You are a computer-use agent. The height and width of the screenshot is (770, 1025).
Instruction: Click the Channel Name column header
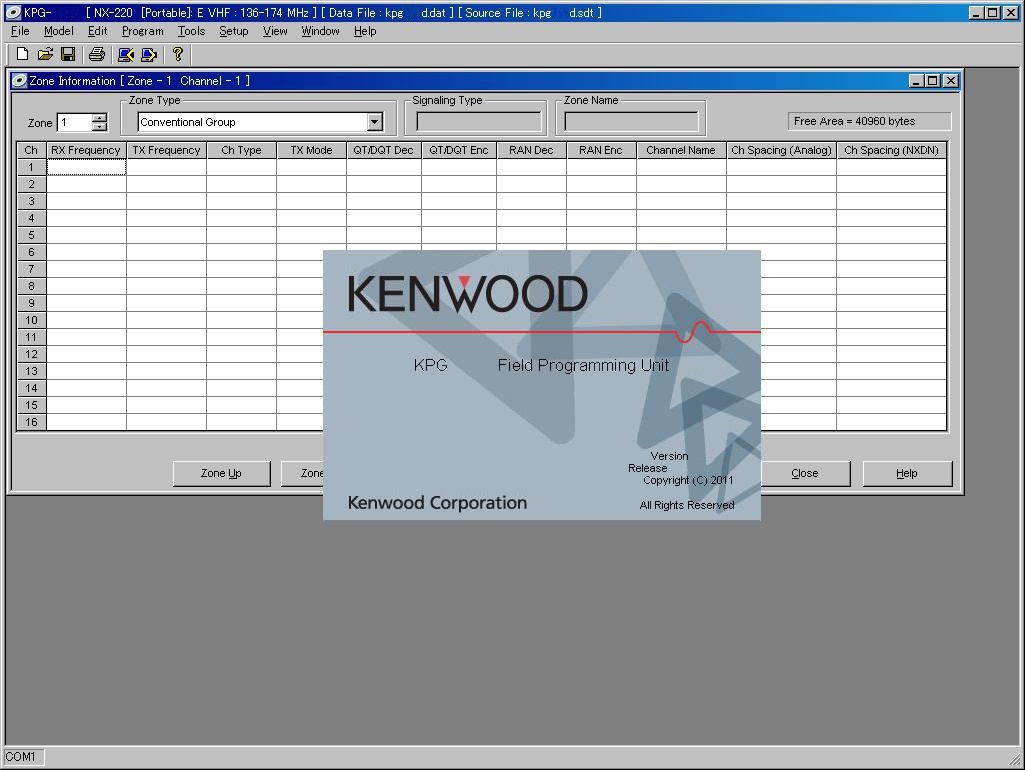tap(680, 150)
